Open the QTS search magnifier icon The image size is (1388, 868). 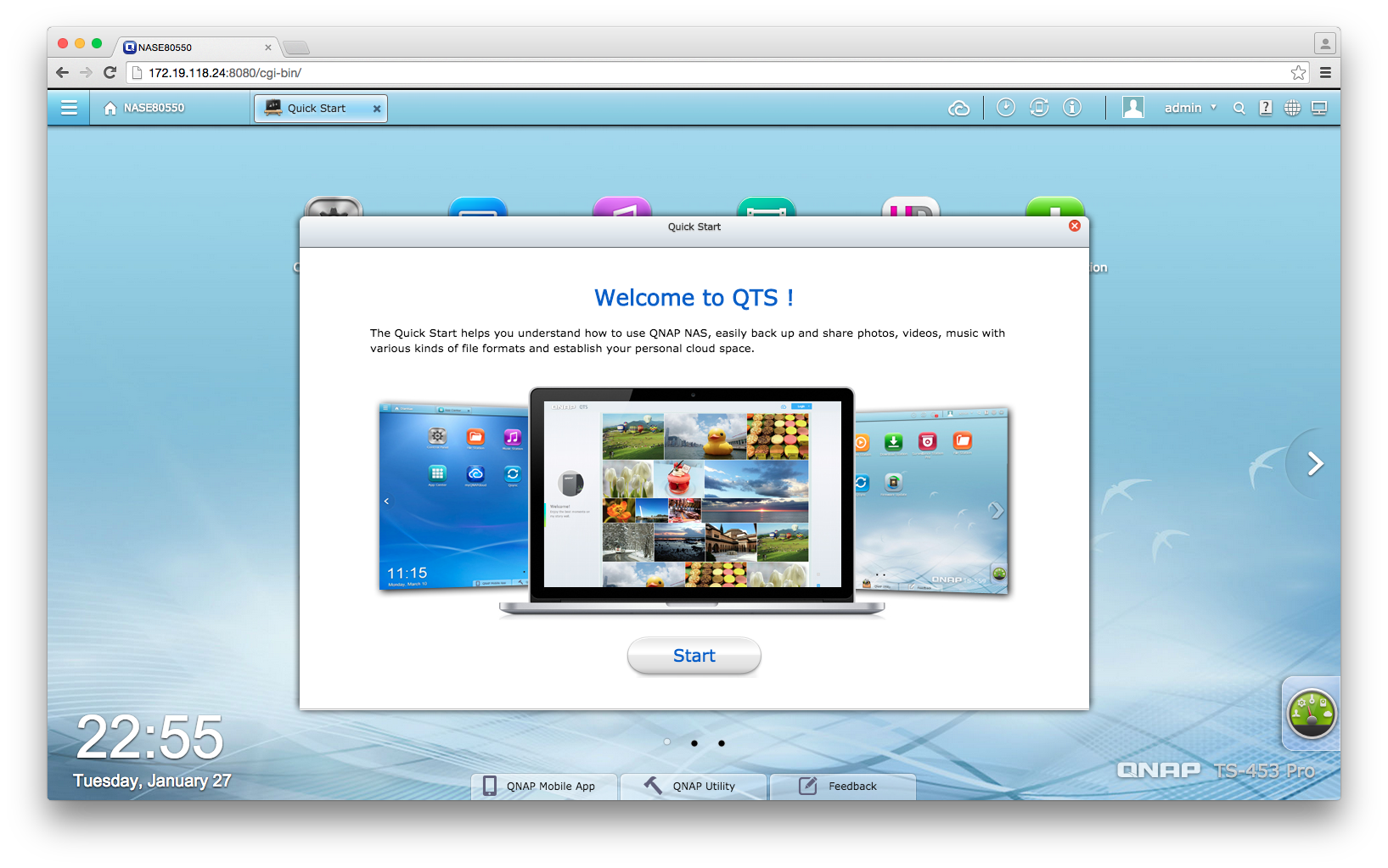pos(1239,108)
